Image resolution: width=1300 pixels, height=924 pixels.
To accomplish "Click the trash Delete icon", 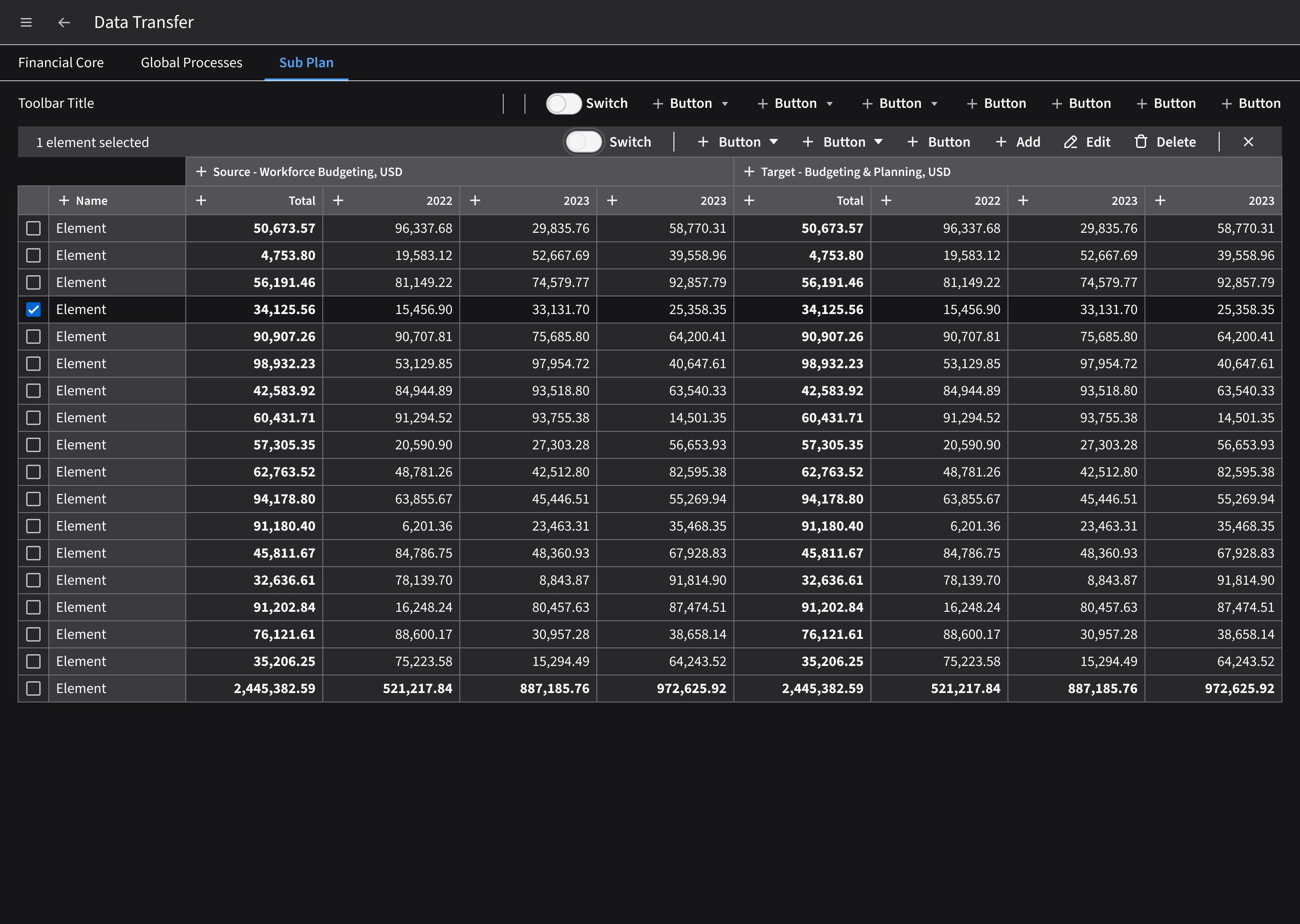I will pyautogui.click(x=1141, y=142).
